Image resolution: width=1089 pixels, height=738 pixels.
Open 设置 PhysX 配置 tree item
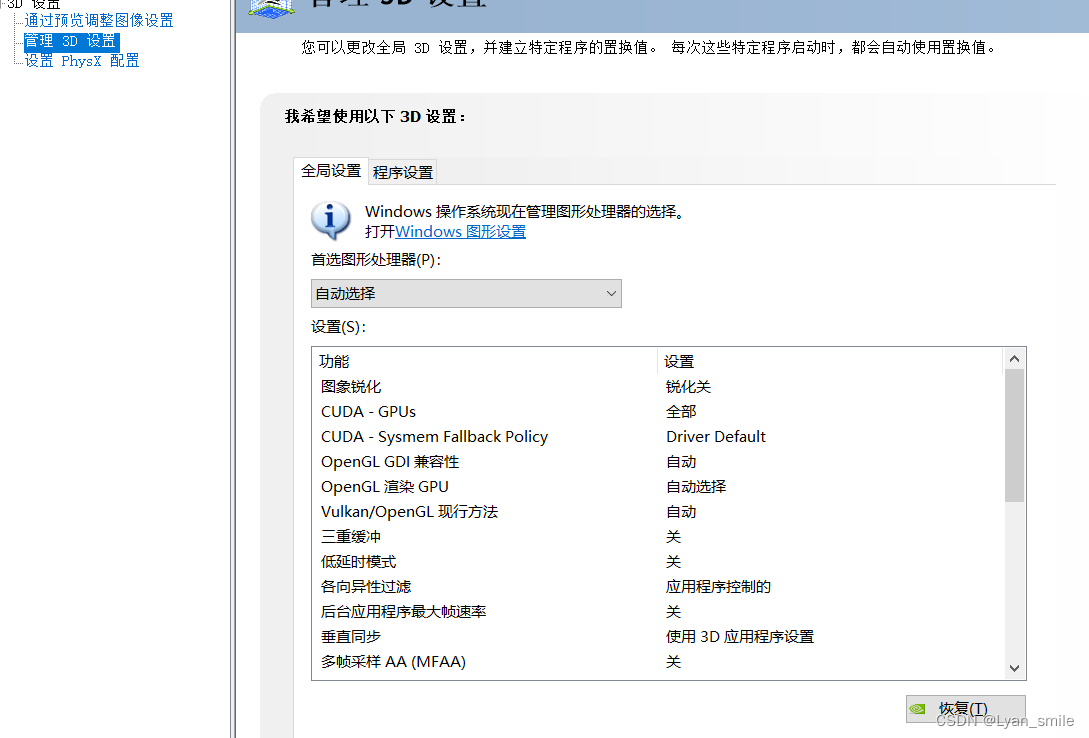coord(82,61)
